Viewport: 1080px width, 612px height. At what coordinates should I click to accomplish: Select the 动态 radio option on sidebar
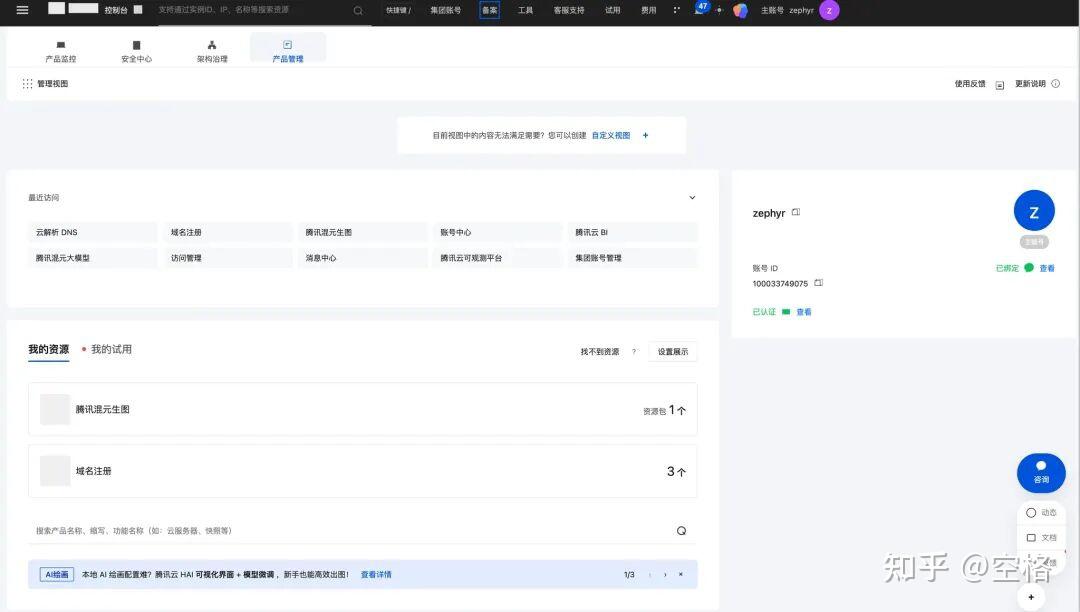tap(1031, 512)
